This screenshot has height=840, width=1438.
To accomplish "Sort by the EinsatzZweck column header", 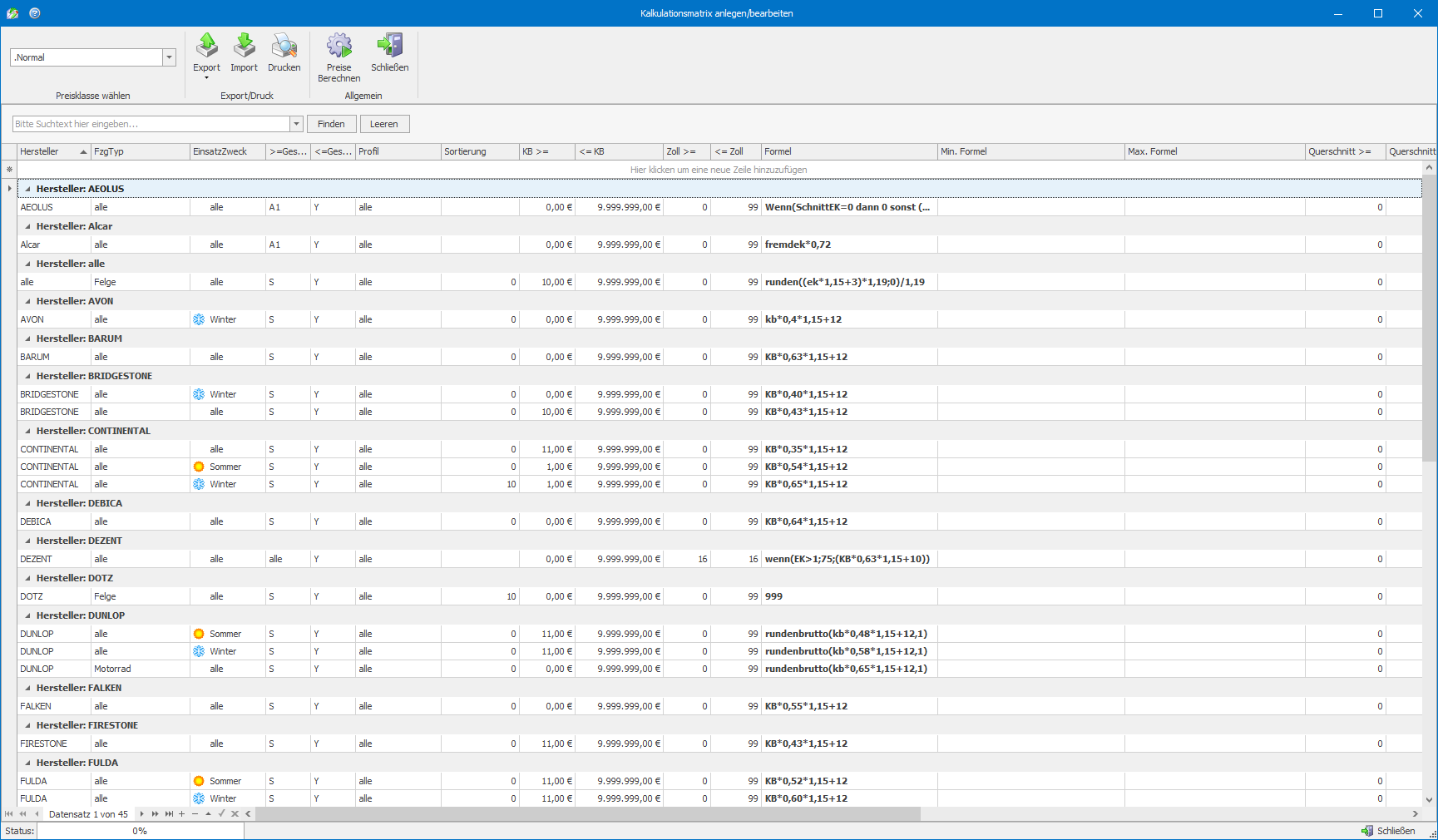I will click(228, 151).
